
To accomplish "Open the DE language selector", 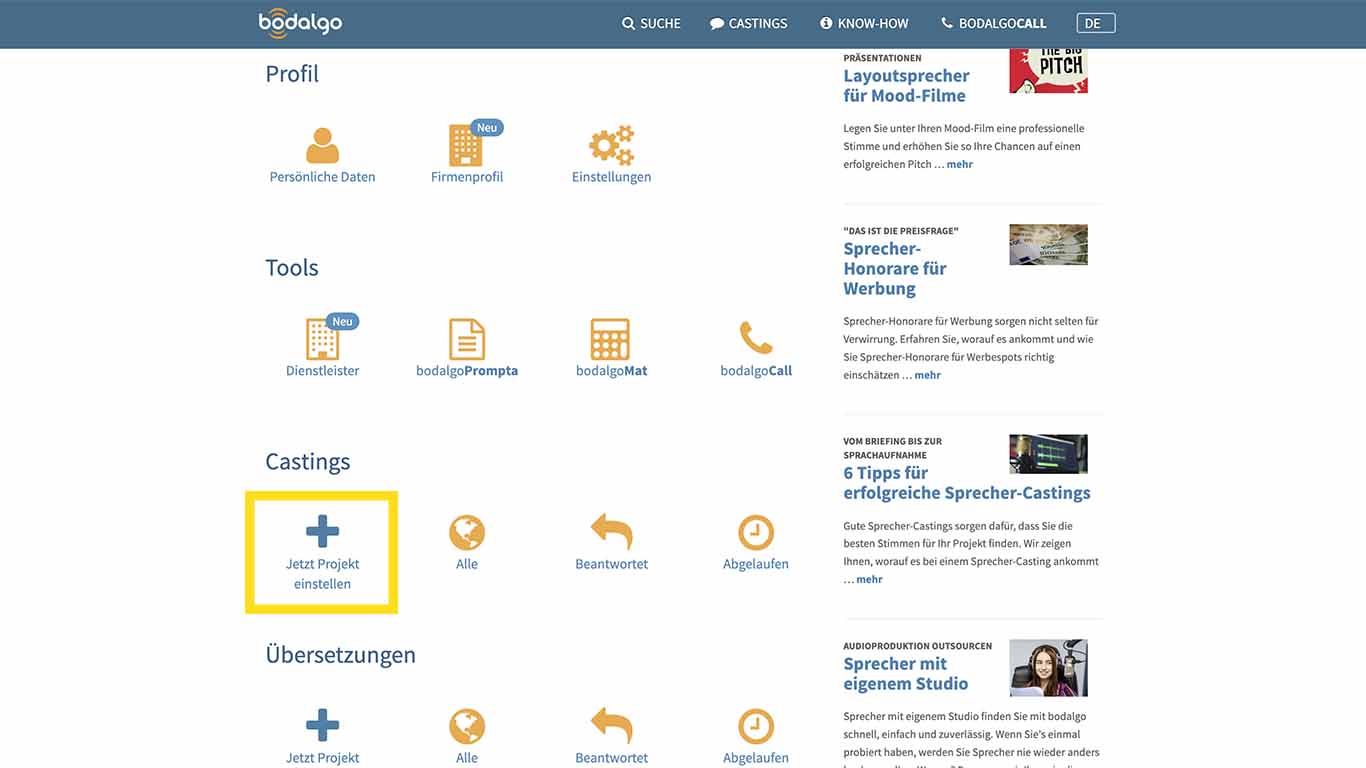I will (x=1096, y=23).
